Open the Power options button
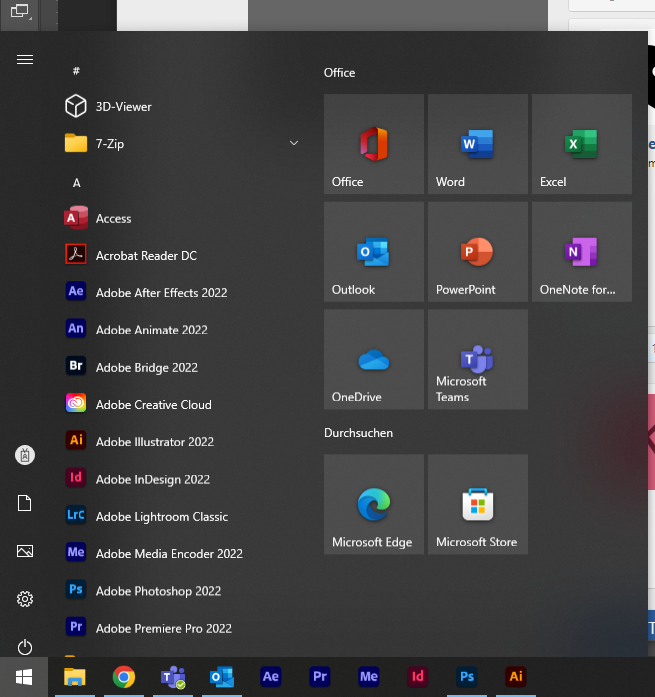The width and height of the screenshot is (655, 697). click(x=25, y=647)
